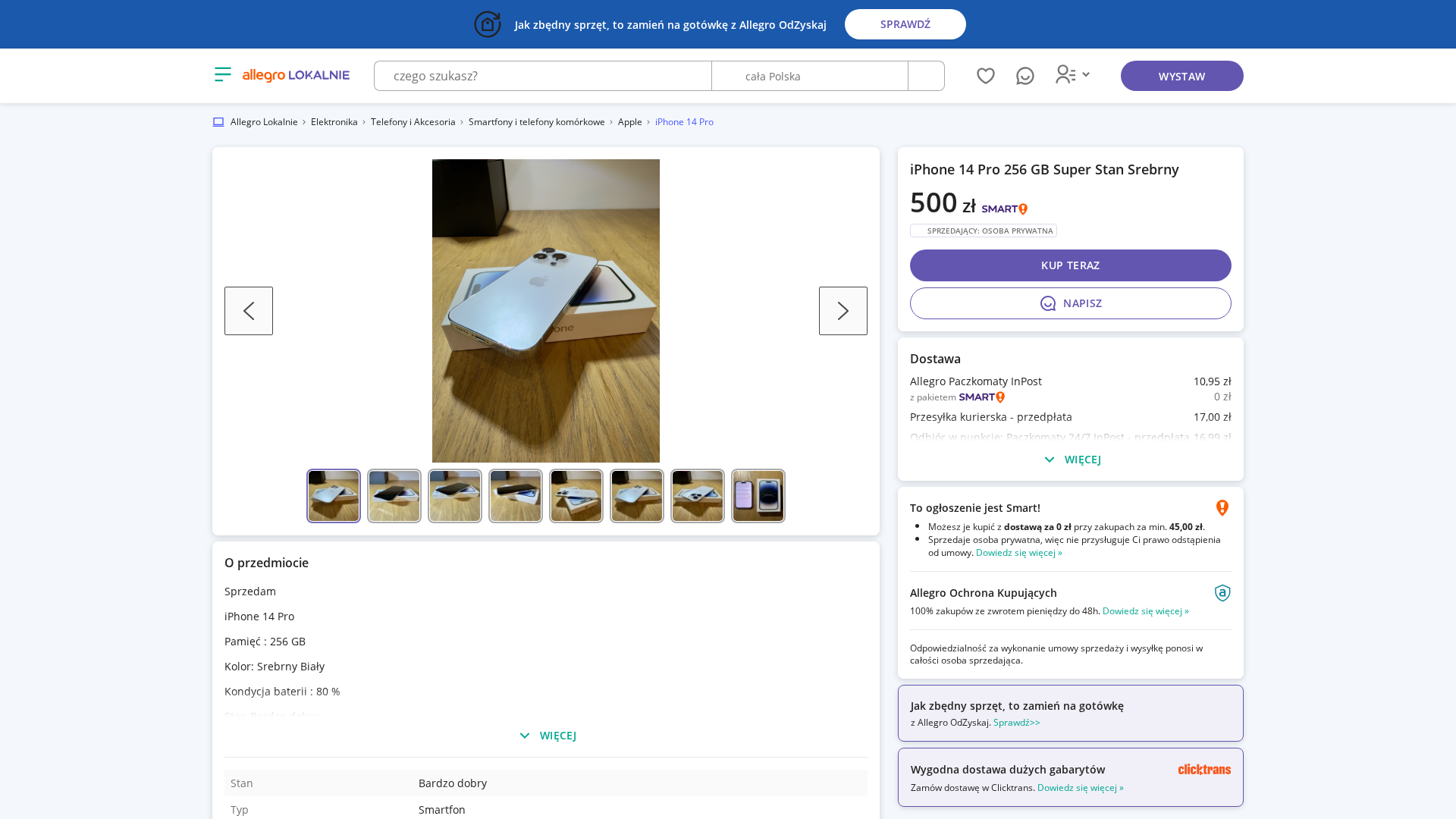1456x819 pixels.
Task: Open iPhone 14 Pro breadcrumb link
Action: (684, 122)
